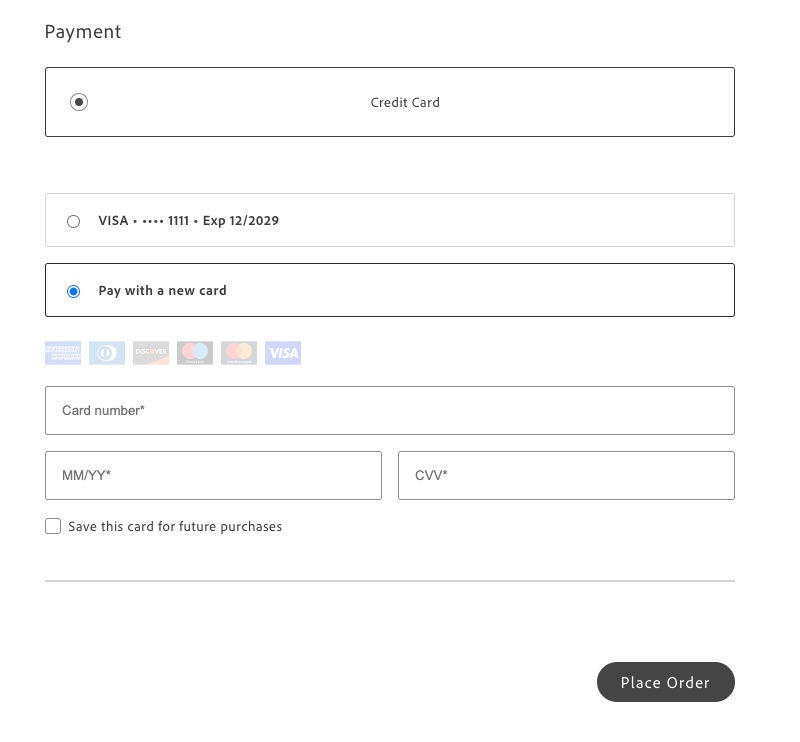Viewport: 800px width, 742px height.
Task: Click the VISA card brand icon
Action: click(x=282, y=353)
